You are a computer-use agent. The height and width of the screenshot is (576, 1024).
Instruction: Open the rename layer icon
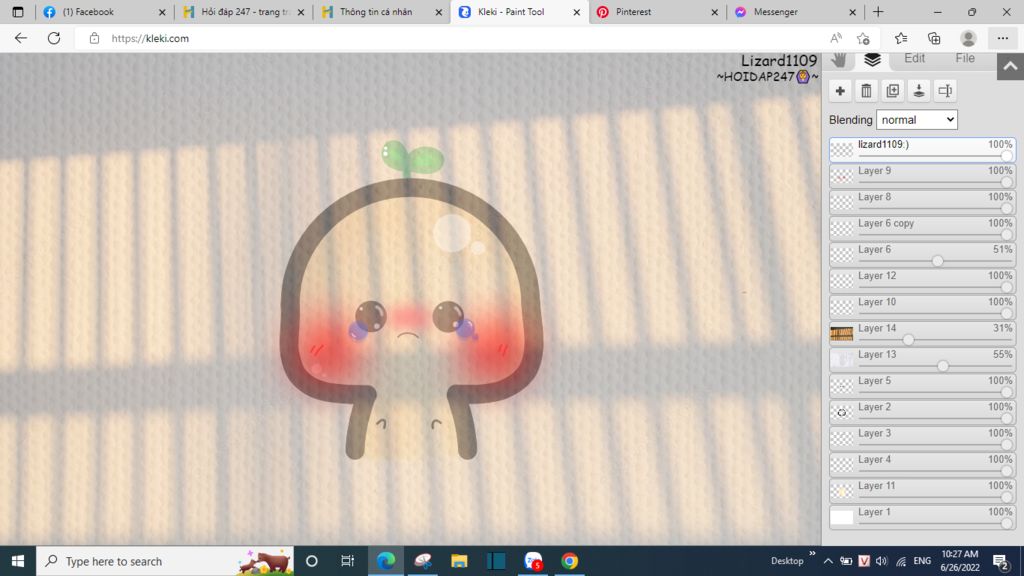click(x=945, y=91)
